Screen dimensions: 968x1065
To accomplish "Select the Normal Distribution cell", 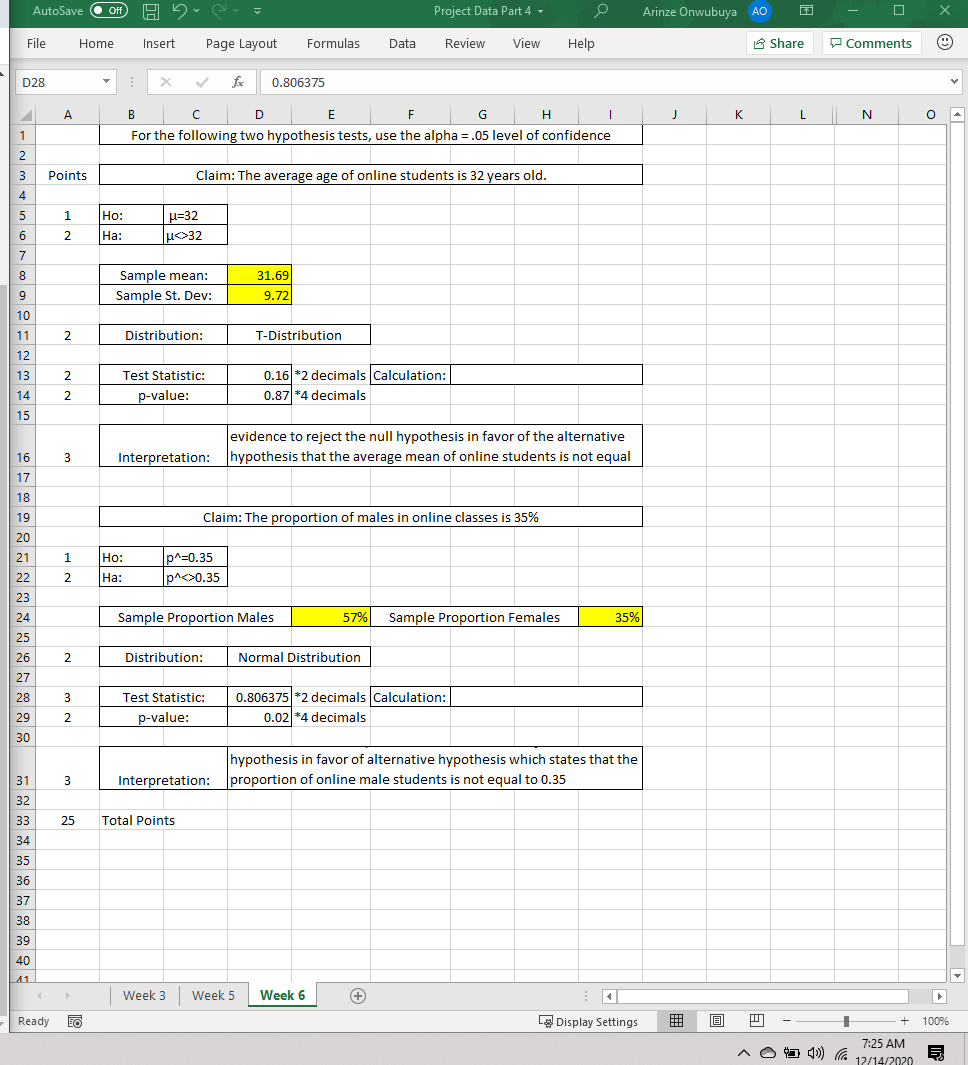I will [299, 657].
